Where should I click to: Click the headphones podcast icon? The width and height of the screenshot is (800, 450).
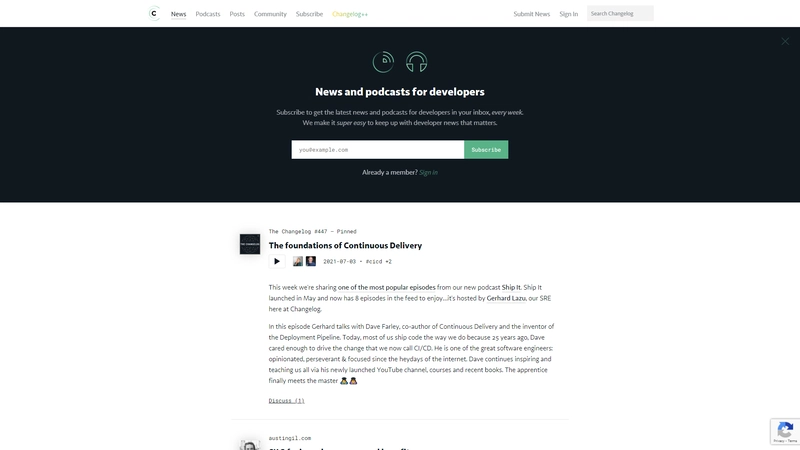(x=416, y=62)
